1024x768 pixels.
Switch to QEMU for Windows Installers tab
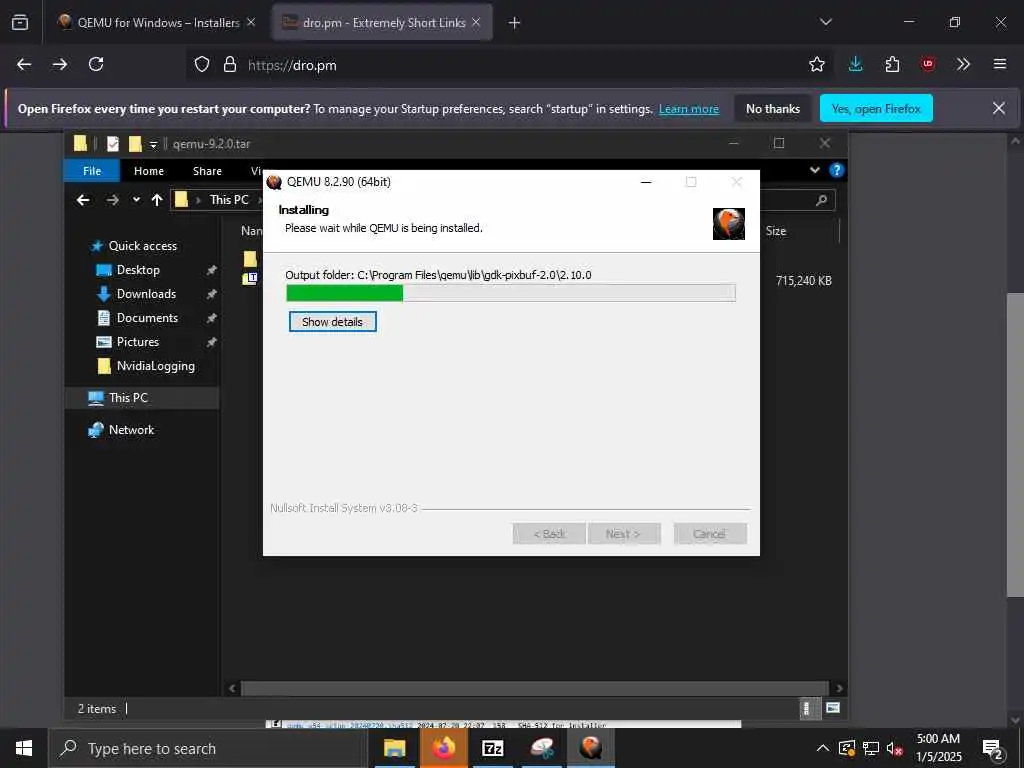pos(158,23)
